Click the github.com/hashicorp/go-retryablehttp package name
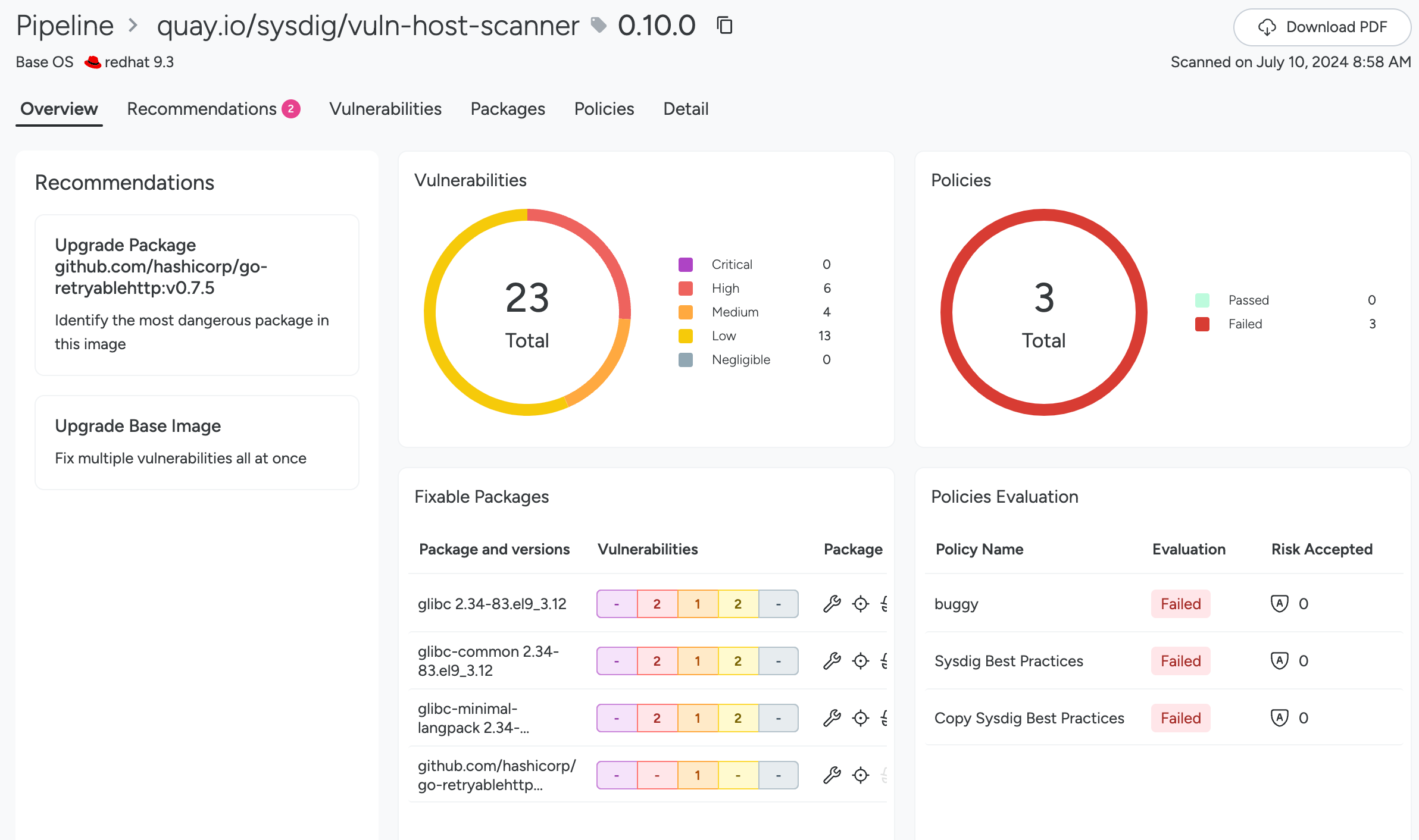This screenshot has width=1419, height=840. pos(497,775)
